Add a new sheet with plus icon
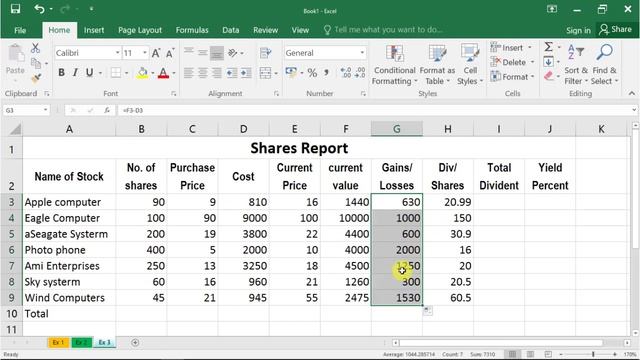Screen dimensions: 640x360 pyautogui.click(x=135, y=342)
